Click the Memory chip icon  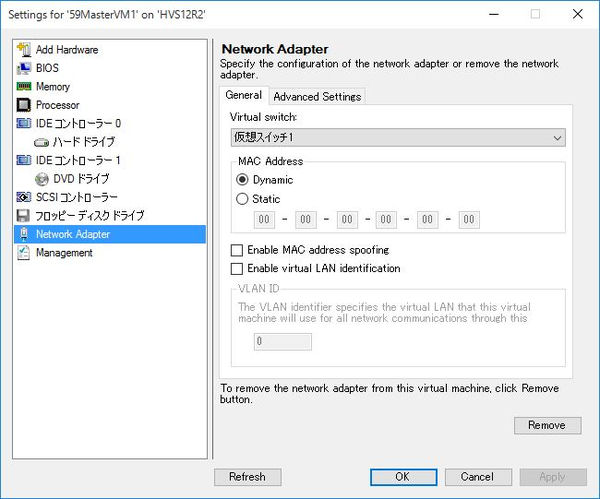coord(25,87)
